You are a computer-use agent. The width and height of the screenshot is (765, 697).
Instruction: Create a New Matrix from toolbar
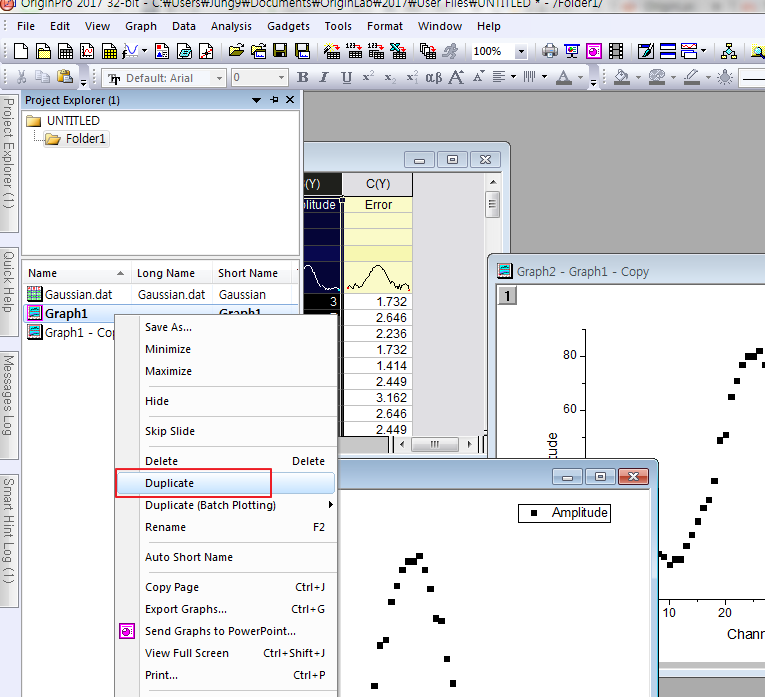[x=109, y=51]
